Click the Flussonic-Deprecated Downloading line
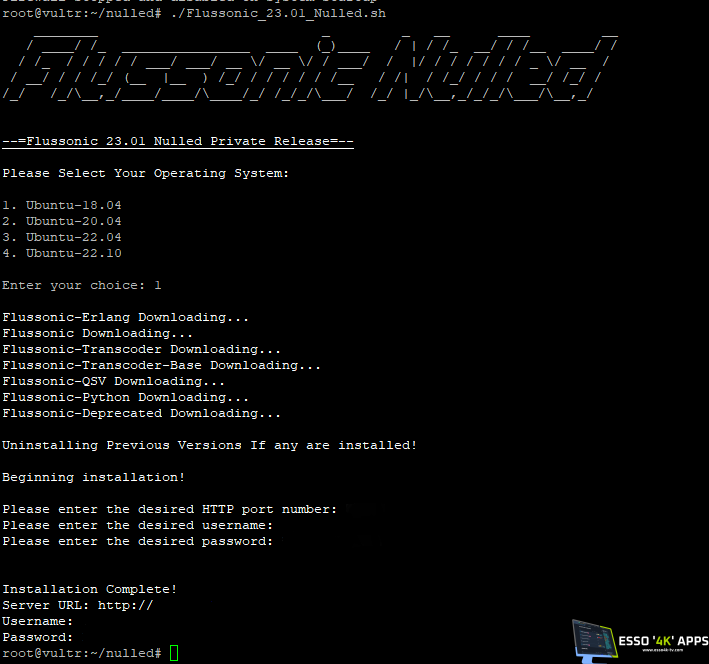709x664 pixels. point(141,413)
